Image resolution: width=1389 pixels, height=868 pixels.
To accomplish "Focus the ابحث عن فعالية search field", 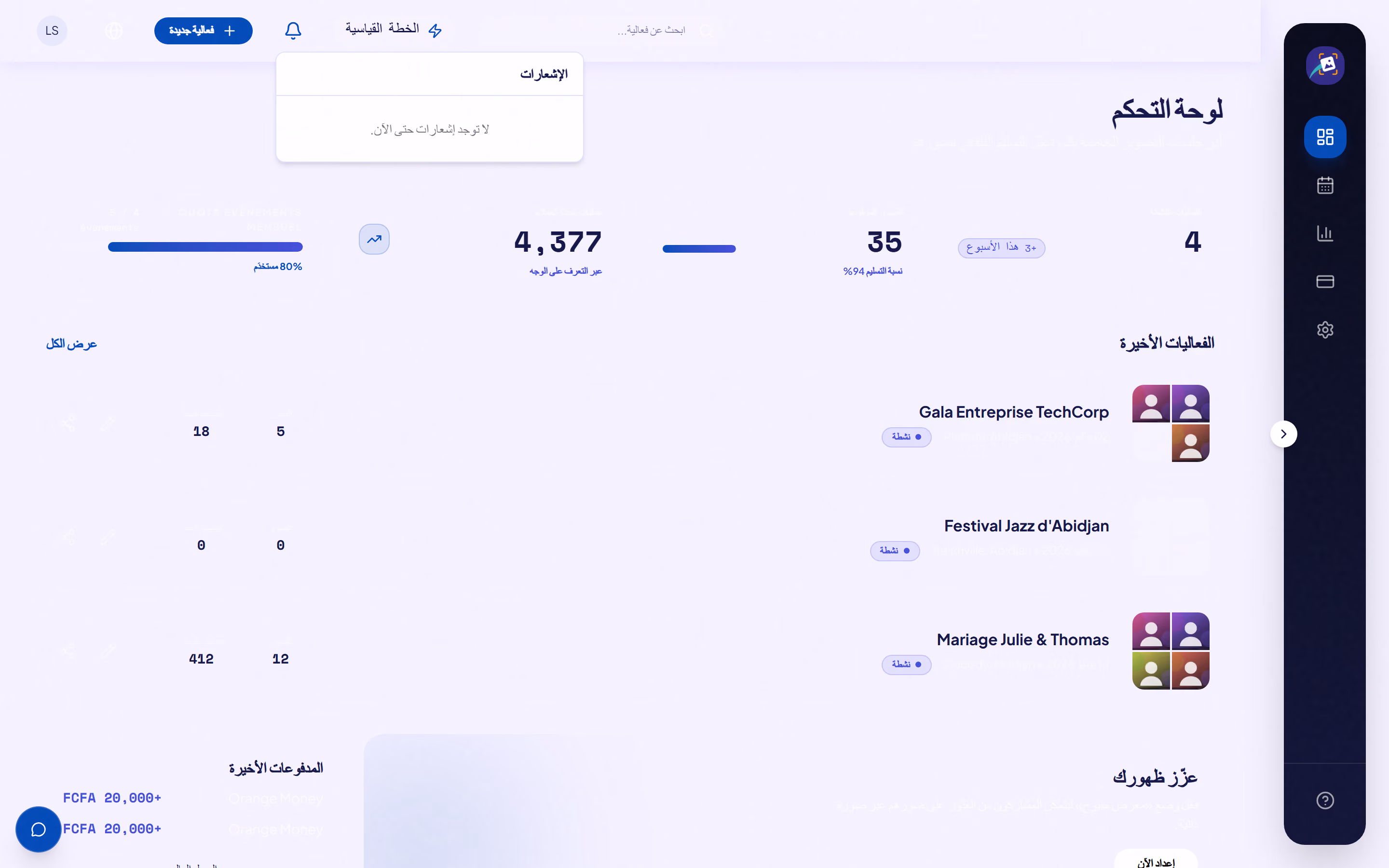I will pyautogui.click(x=660, y=30).
